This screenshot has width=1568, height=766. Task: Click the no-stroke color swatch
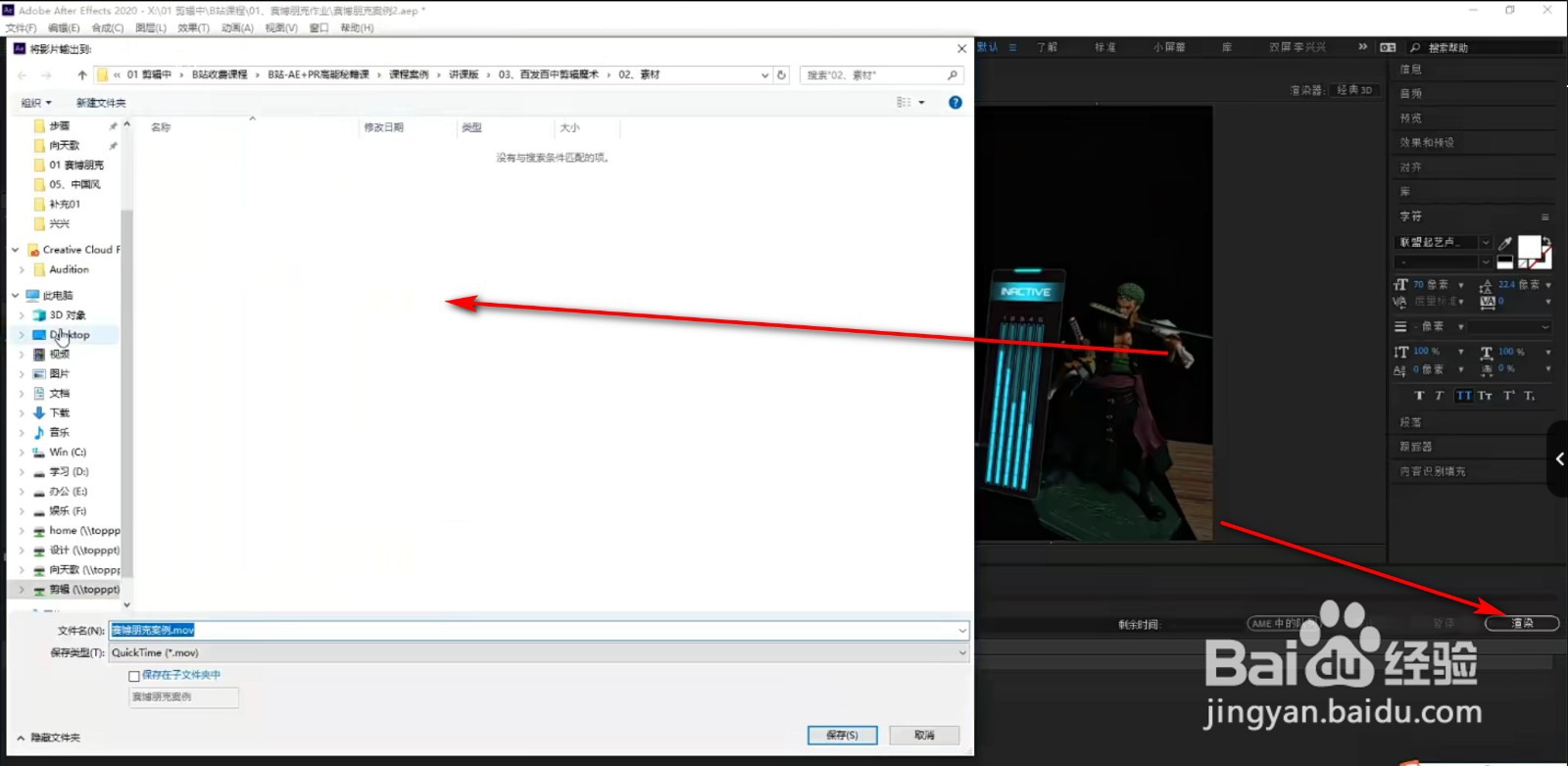tap(1523, 263)
